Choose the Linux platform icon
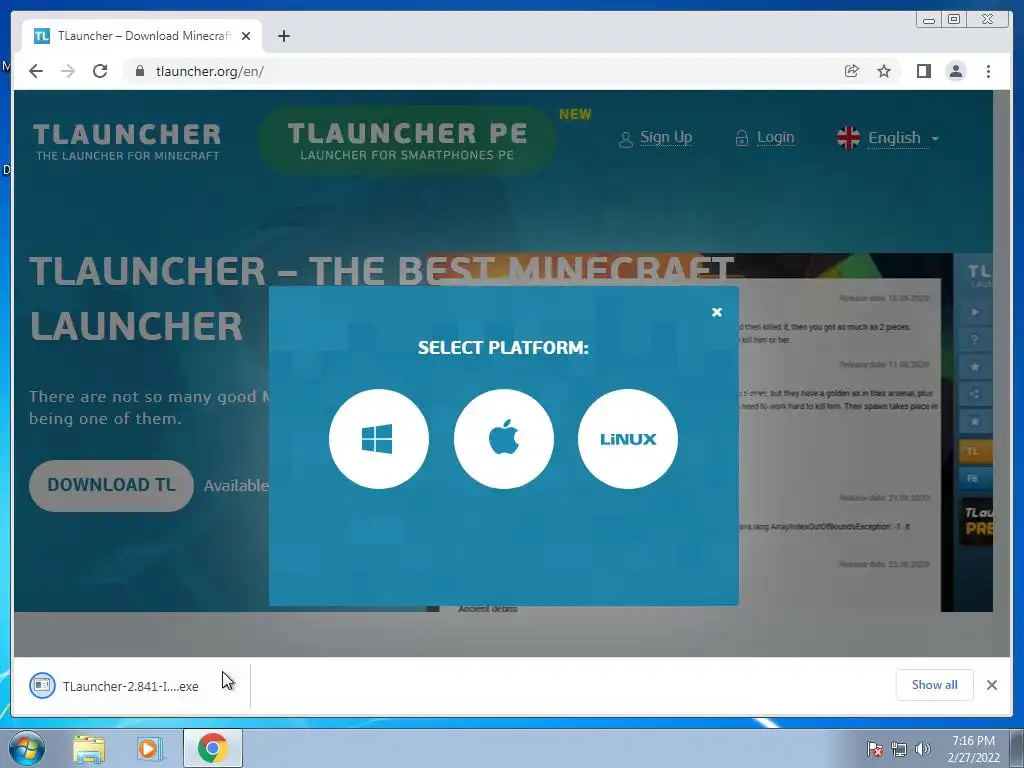Screen dimensions: 1024x768 pos(628,439)
